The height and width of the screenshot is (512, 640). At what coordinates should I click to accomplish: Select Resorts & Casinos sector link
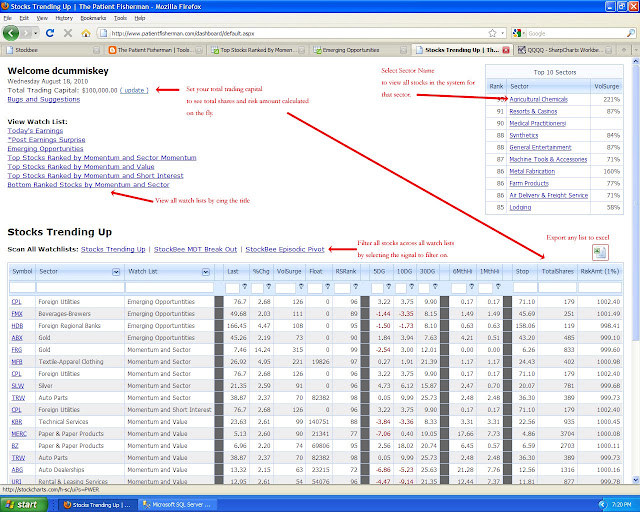click(533, 111)
